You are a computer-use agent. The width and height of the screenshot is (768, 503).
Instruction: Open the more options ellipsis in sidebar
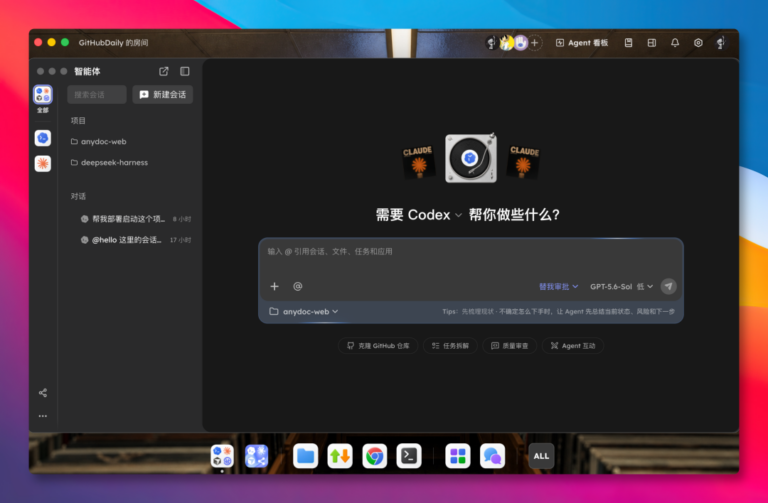43,416
